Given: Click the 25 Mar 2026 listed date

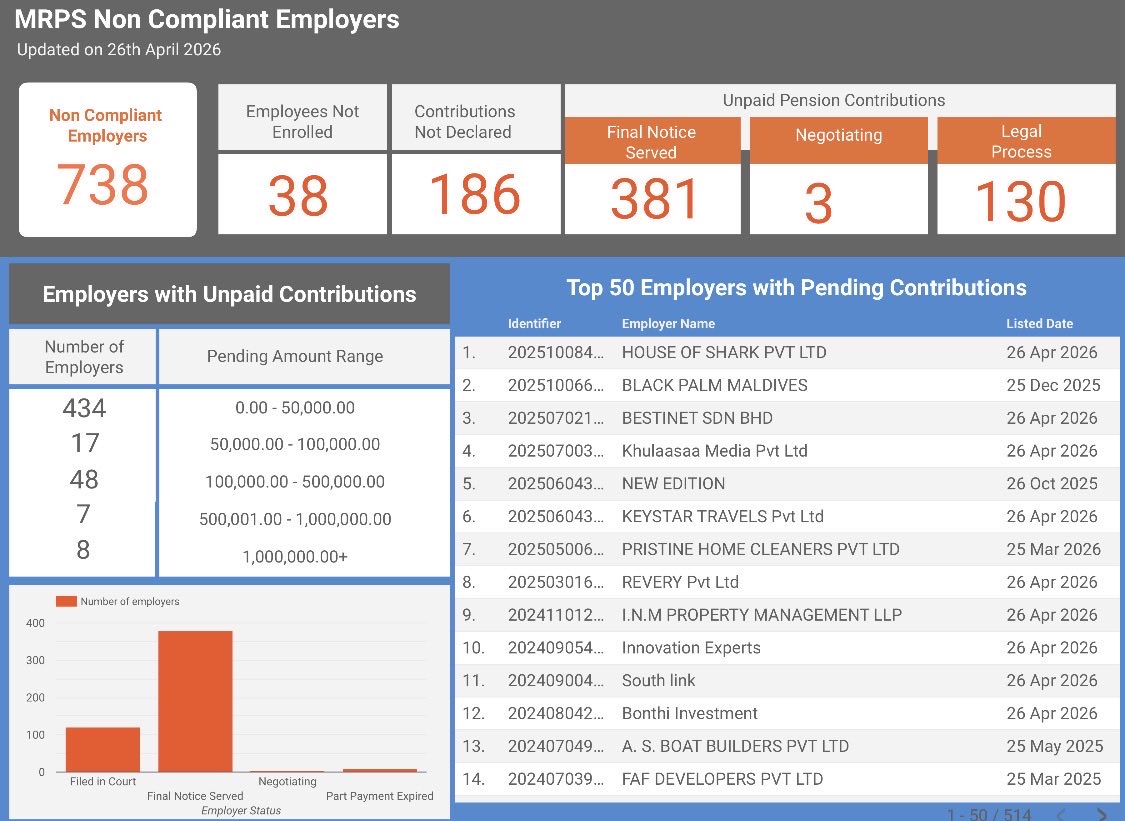Looking at the screenshot, I should 1053,550.
